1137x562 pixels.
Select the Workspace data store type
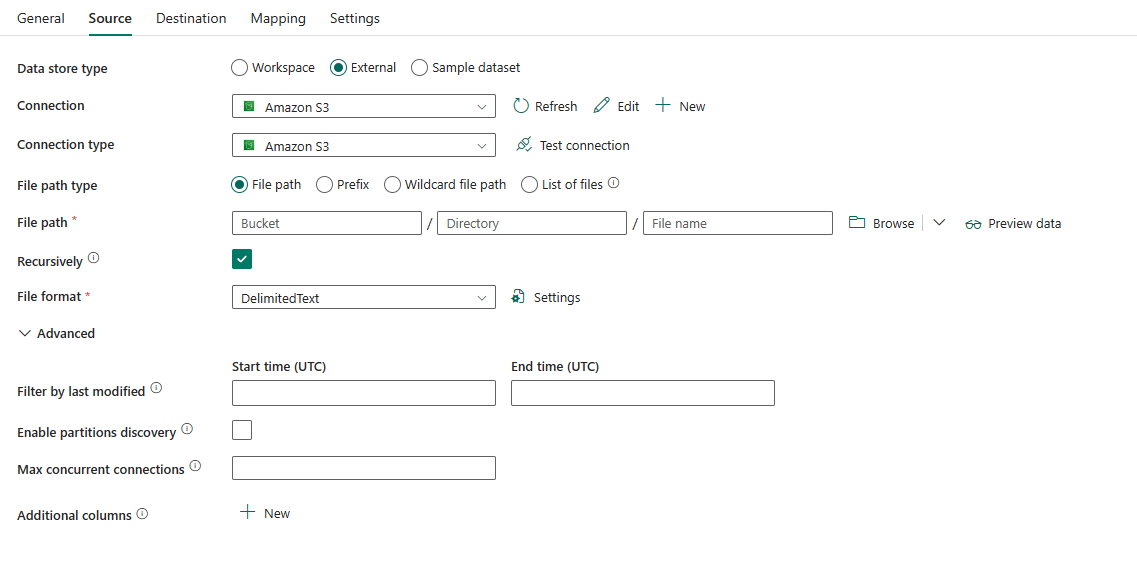click(x=239, y=67)
